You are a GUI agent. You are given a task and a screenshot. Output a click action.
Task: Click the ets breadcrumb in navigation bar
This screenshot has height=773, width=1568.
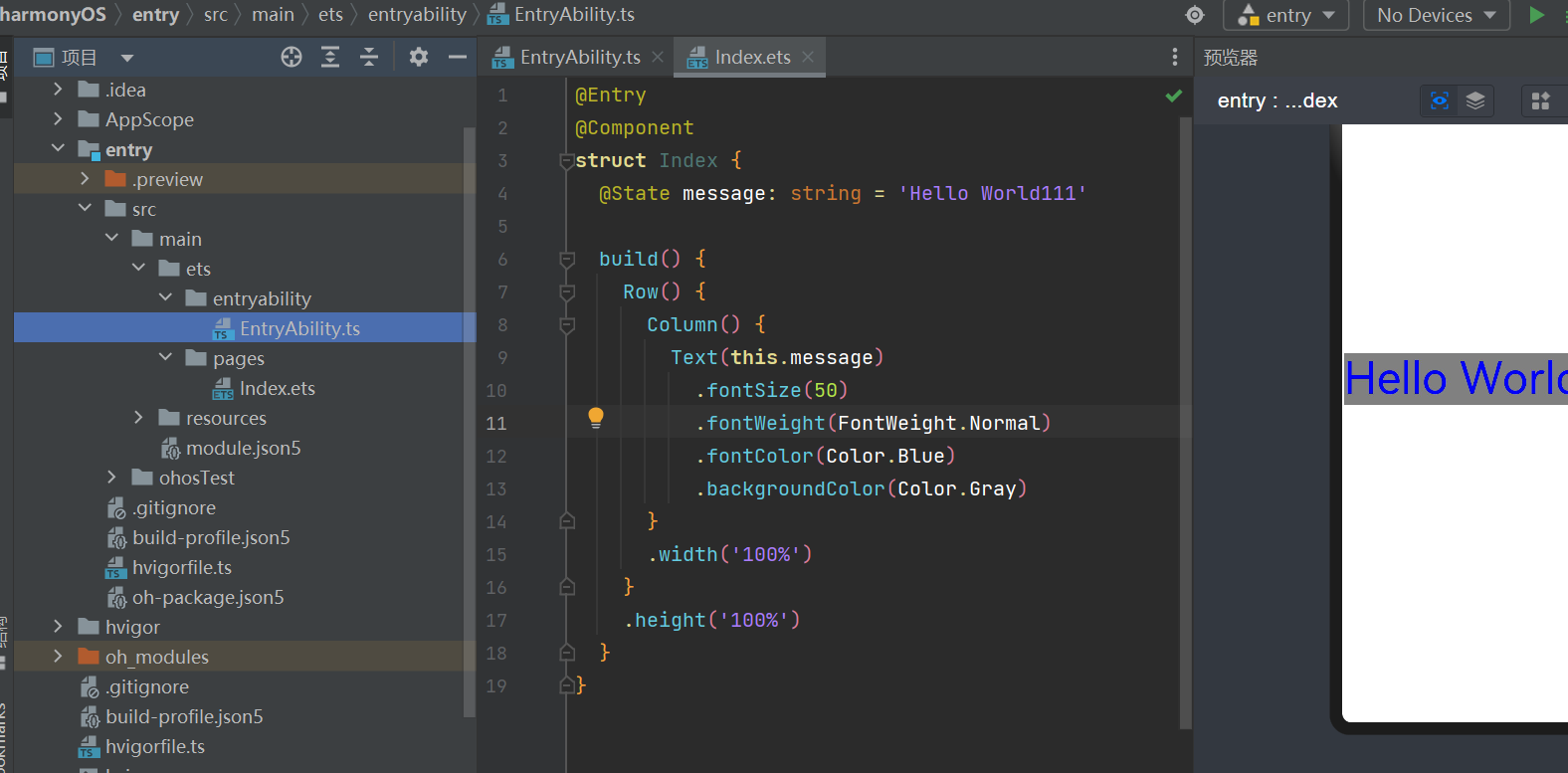331,15
